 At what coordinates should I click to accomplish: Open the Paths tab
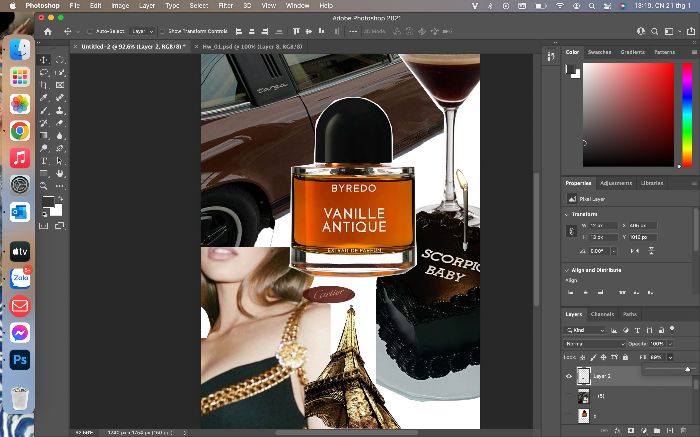630,314
